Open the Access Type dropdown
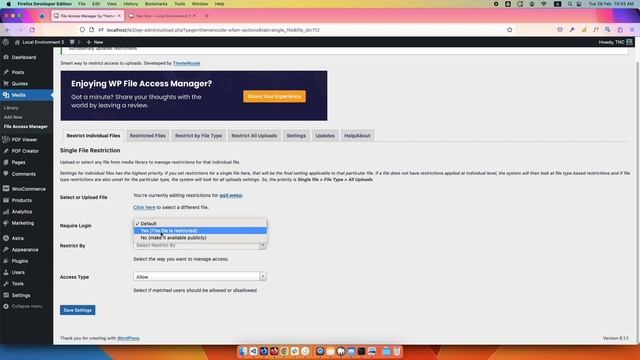The image size is (640, 360). pos(200,277)
